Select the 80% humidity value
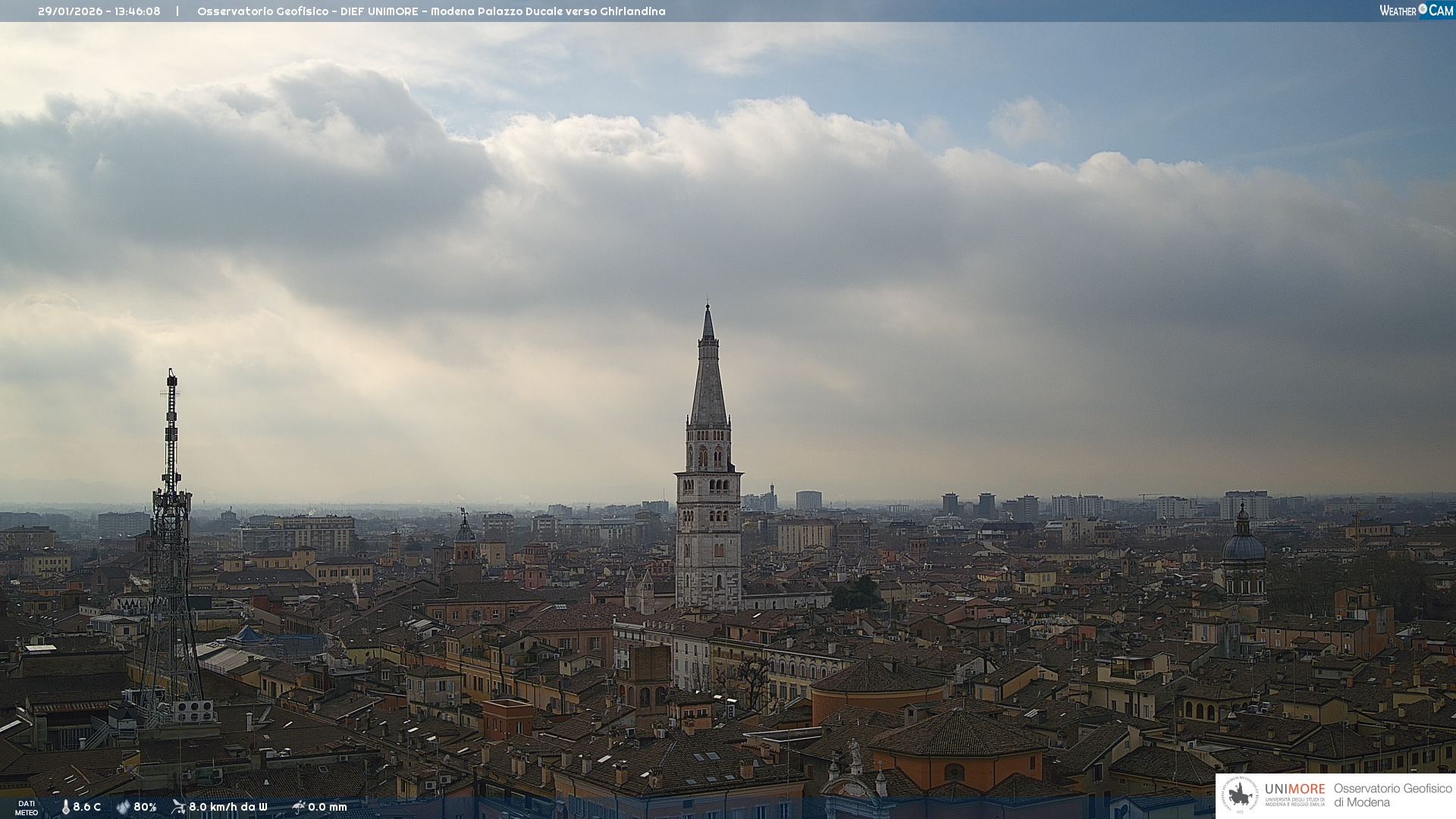 pyautogui.click(x=145, y=807)
